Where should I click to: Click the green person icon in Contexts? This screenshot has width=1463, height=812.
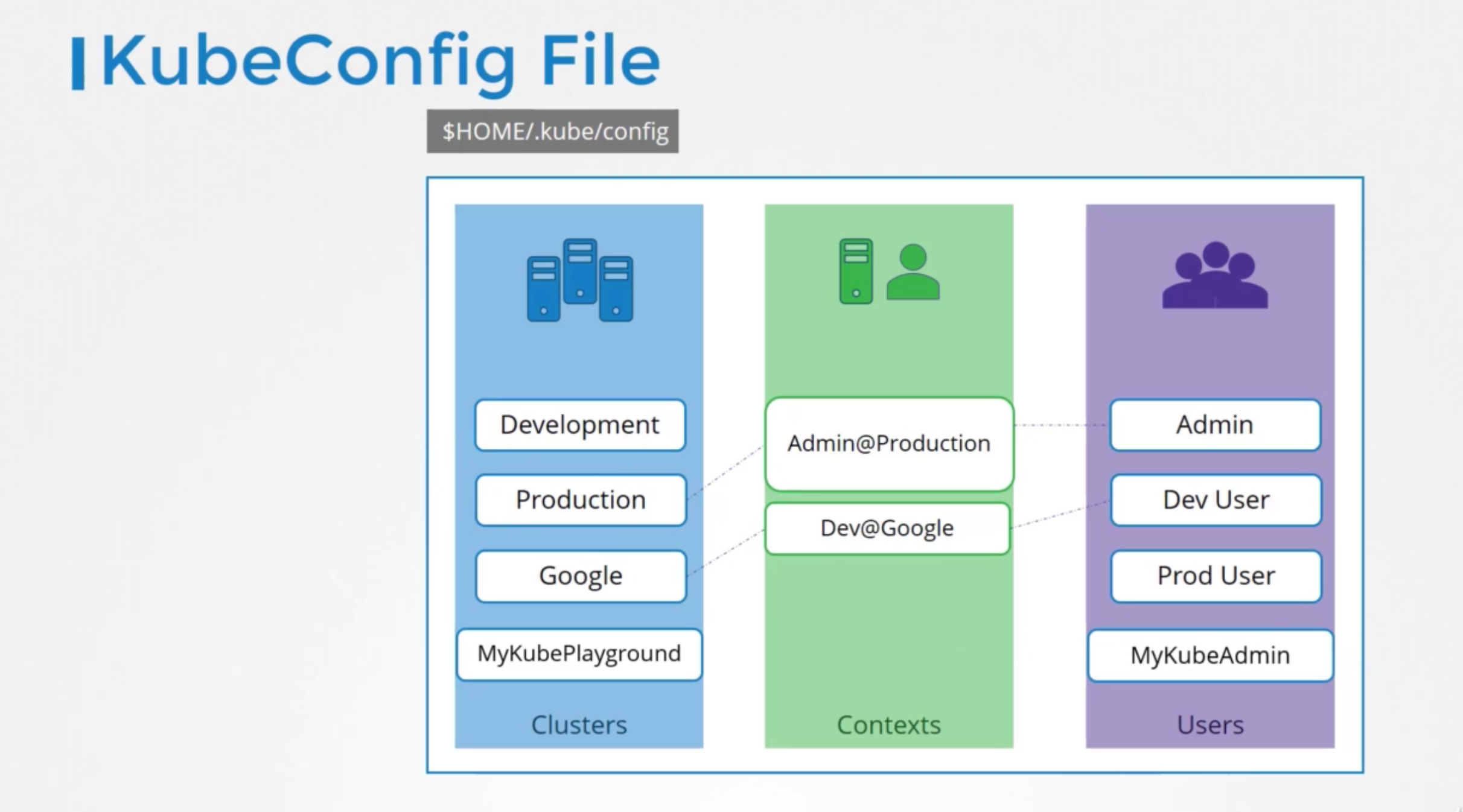pos(913,272)
